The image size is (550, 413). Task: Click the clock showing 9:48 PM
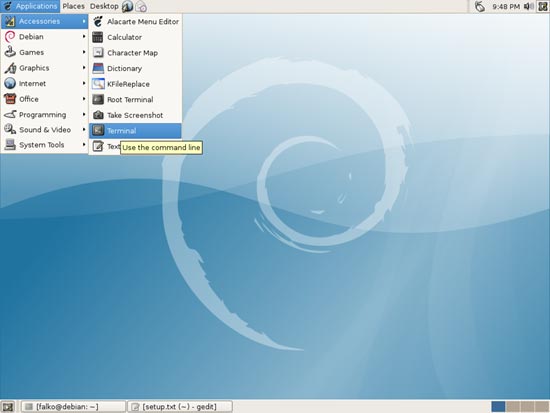(x=505, y=6)
